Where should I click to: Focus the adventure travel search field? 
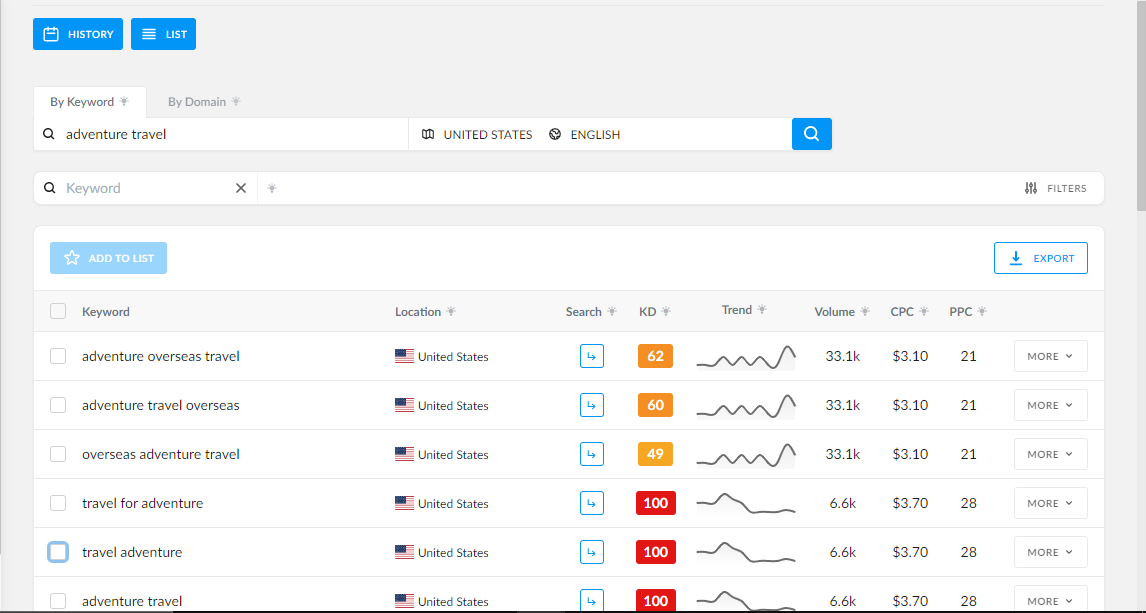click(x=221, y=134)
